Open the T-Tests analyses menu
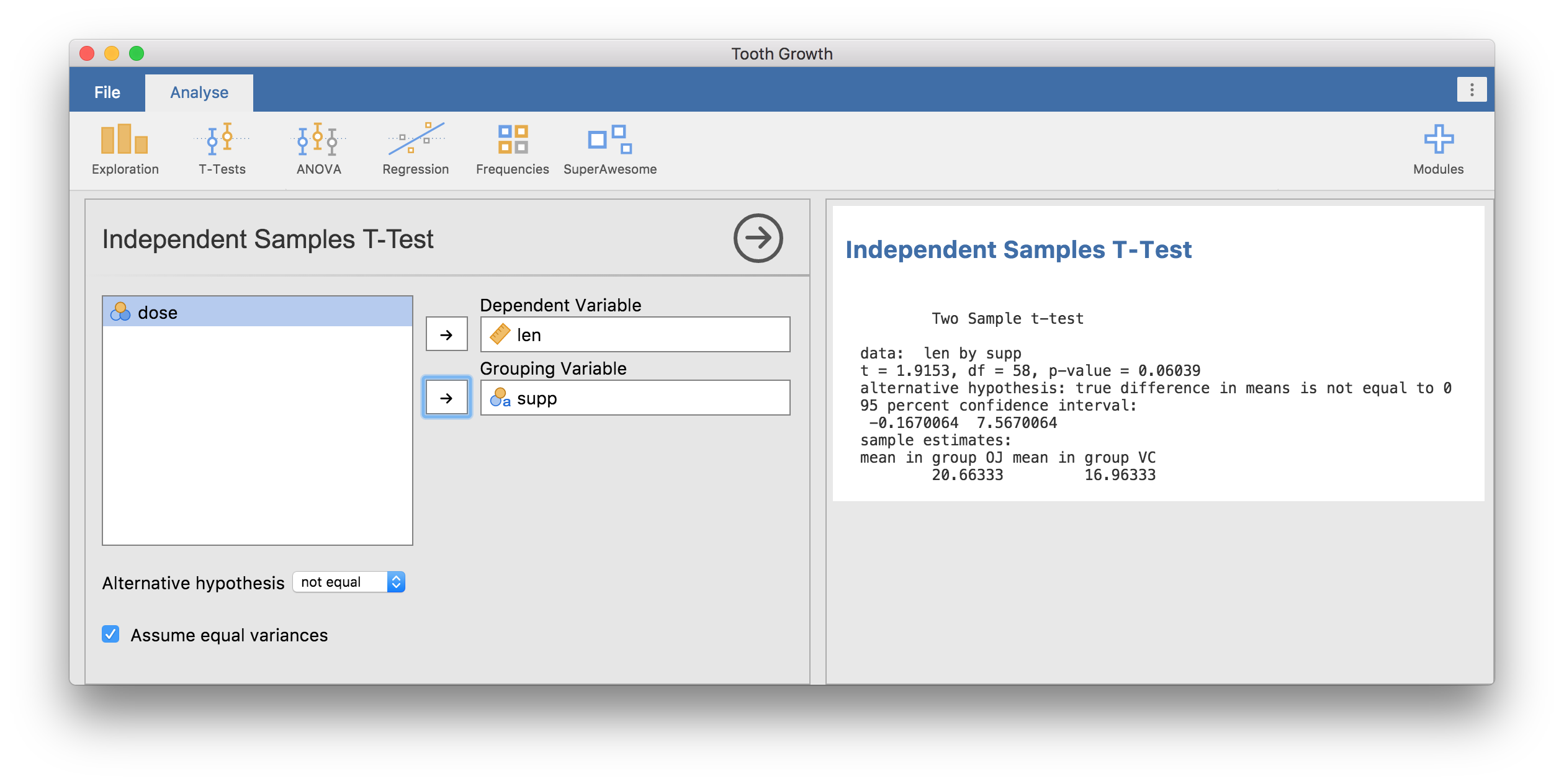 [x=222, y=149]
